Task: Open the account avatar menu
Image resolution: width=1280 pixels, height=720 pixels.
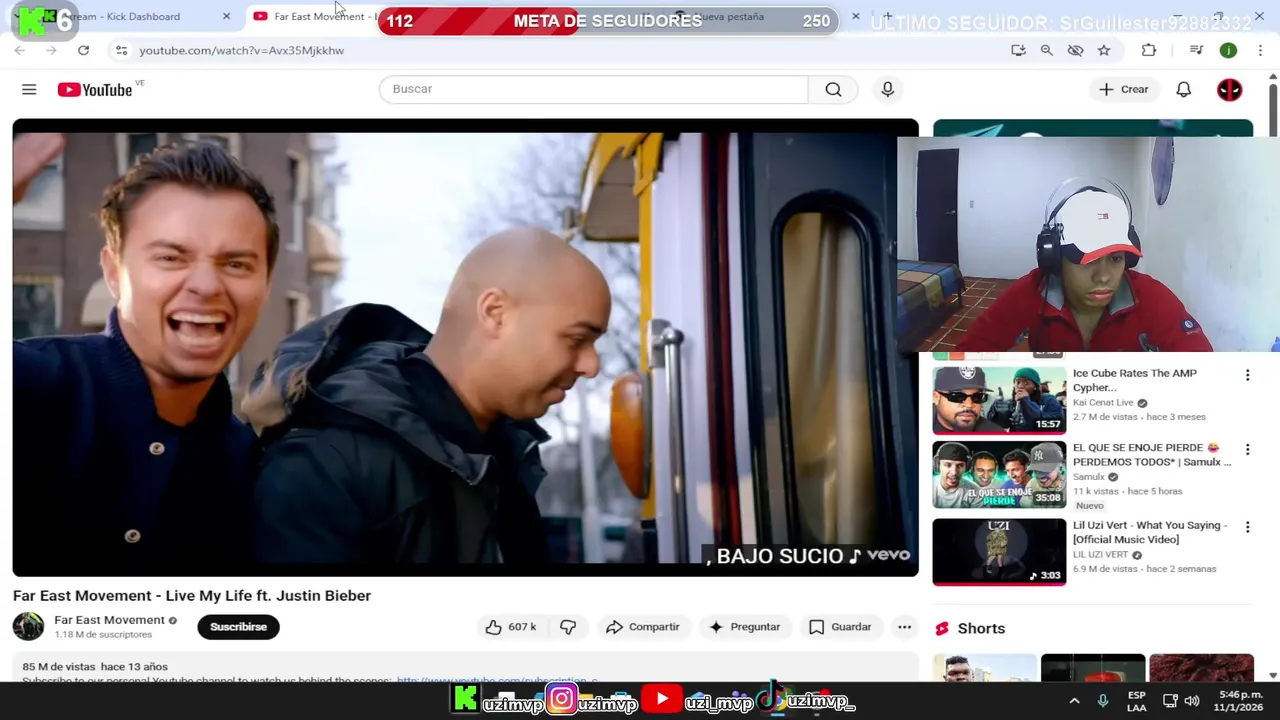Action: 1229,89
